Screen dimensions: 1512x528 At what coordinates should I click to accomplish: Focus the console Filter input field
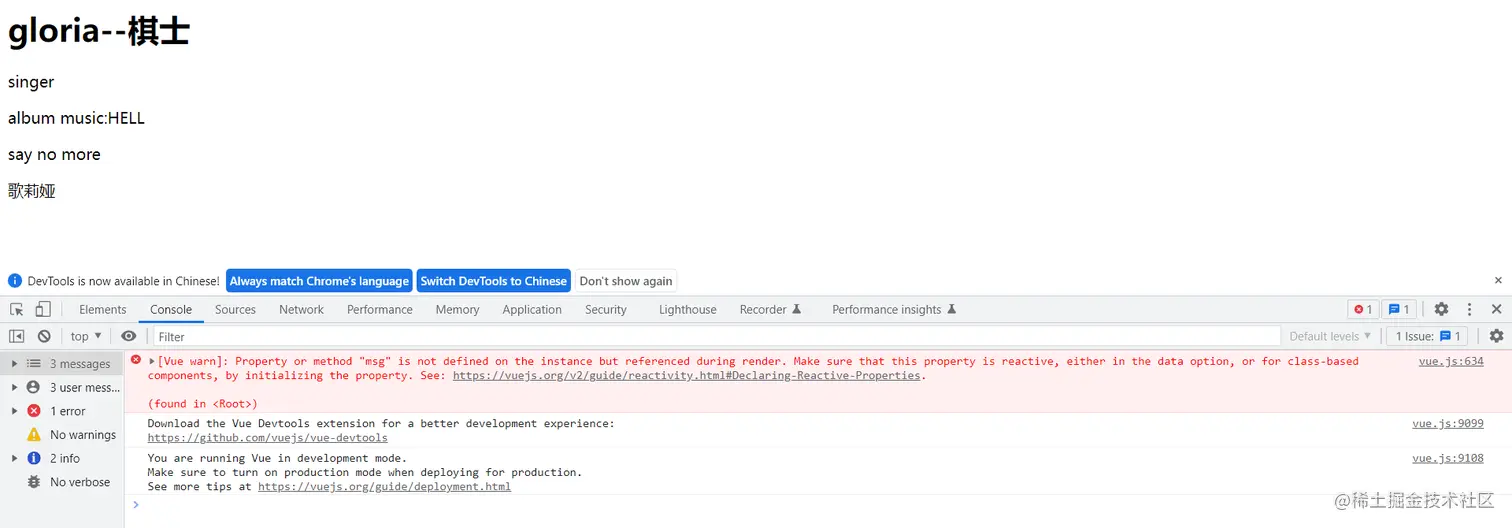click(x=716, y=337)
